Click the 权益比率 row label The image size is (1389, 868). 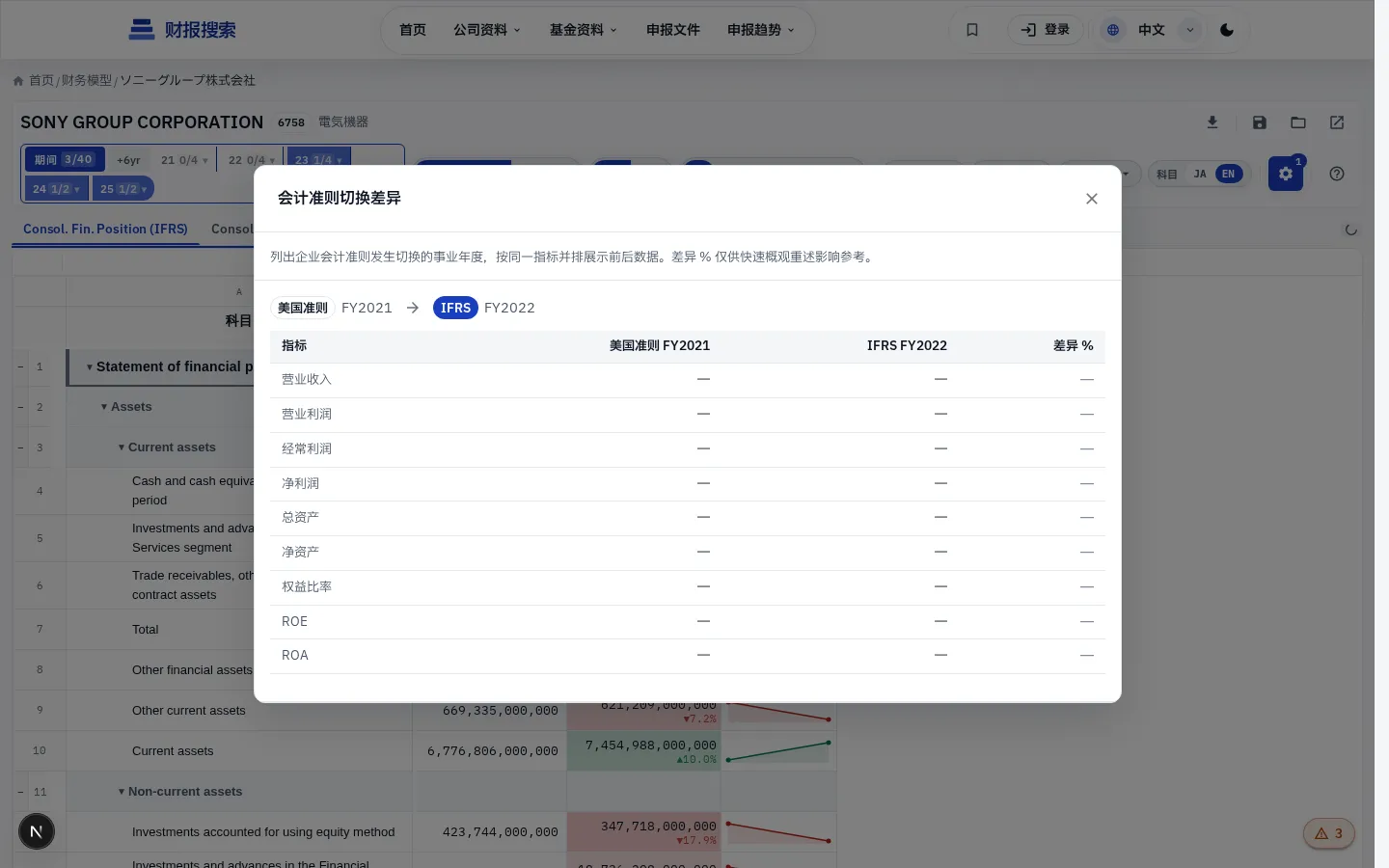pyautogui.click(x=307, y=586)
